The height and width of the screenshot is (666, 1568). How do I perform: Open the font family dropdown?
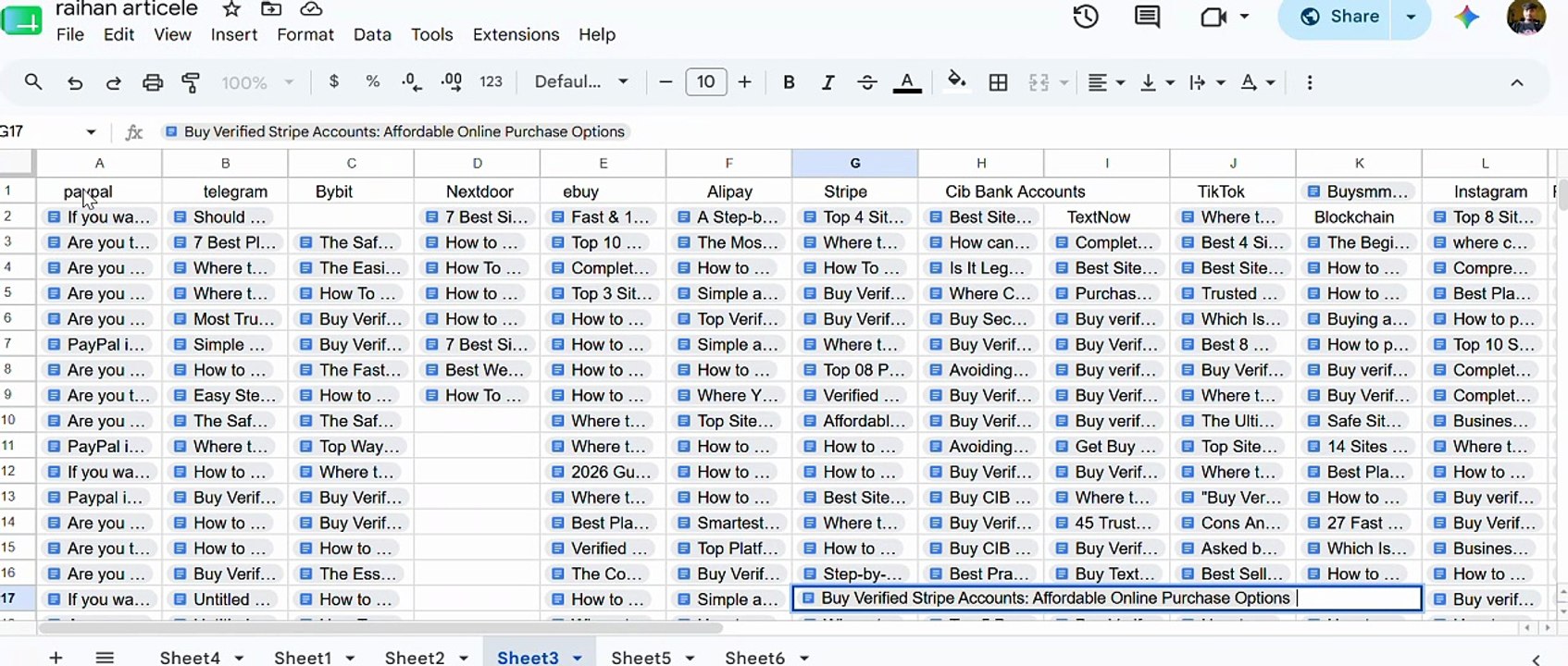coord(581,81)
